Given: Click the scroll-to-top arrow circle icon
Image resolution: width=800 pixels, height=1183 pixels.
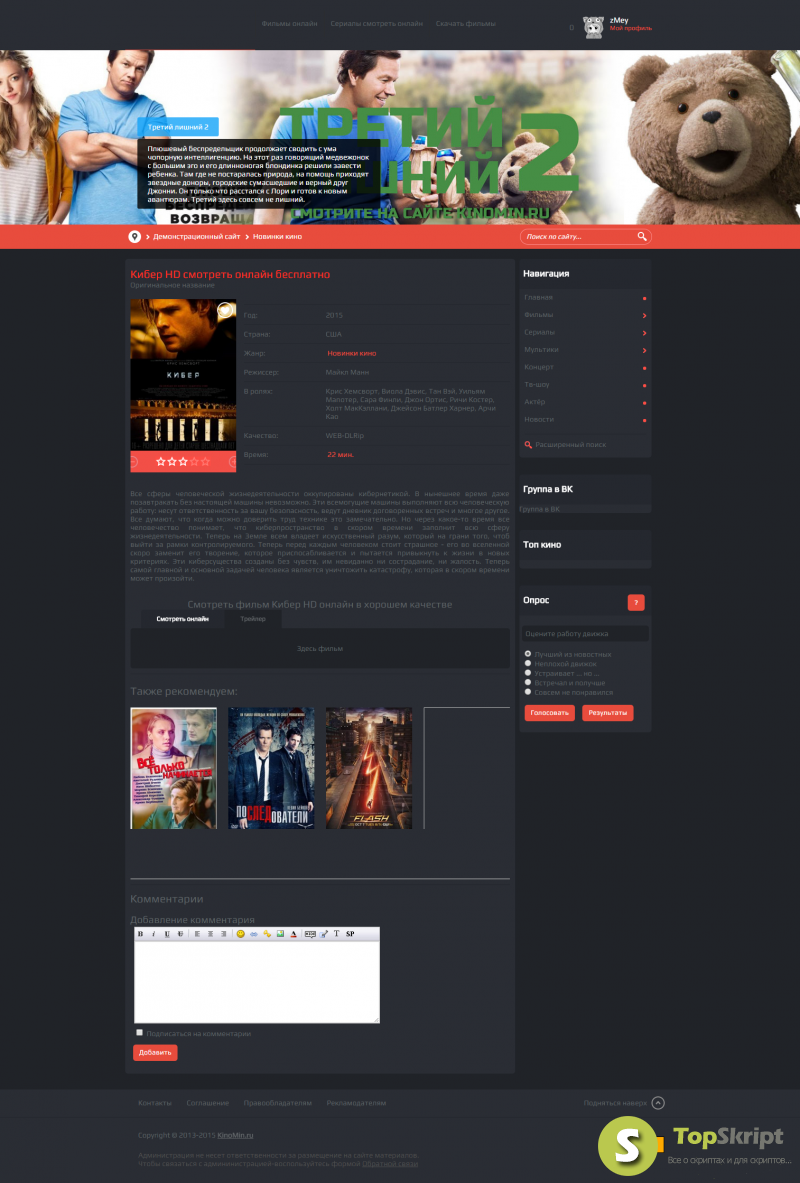Looking at the screenshot, I should point(658,1103).
